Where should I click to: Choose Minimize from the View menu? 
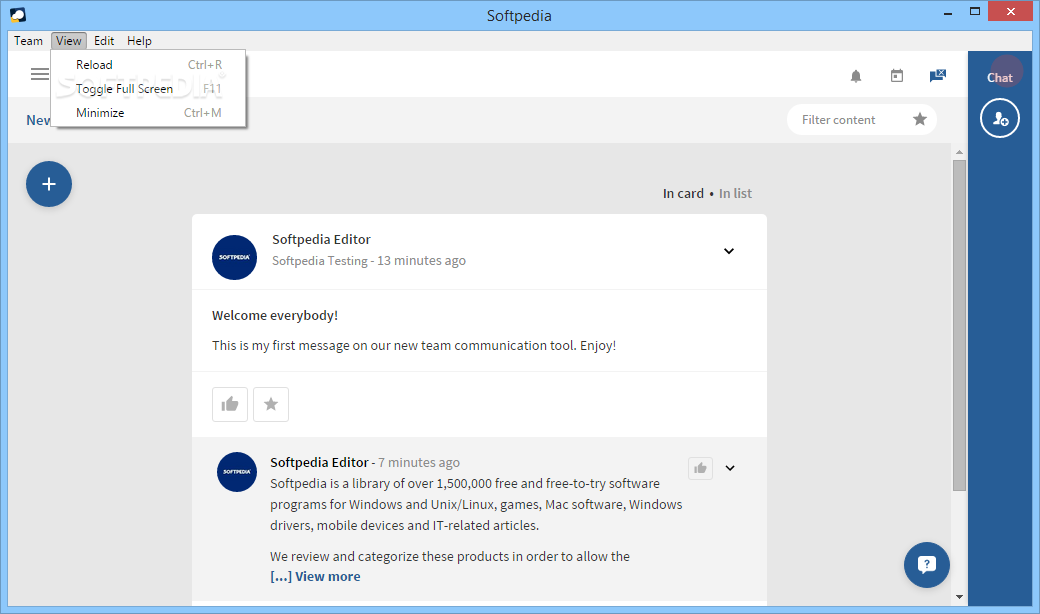click(149, 113)
